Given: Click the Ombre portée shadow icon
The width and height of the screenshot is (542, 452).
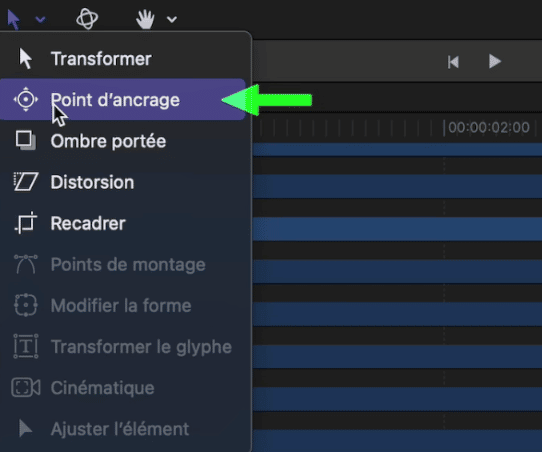Looking at the screenshot, I should (x=26, y=140).
